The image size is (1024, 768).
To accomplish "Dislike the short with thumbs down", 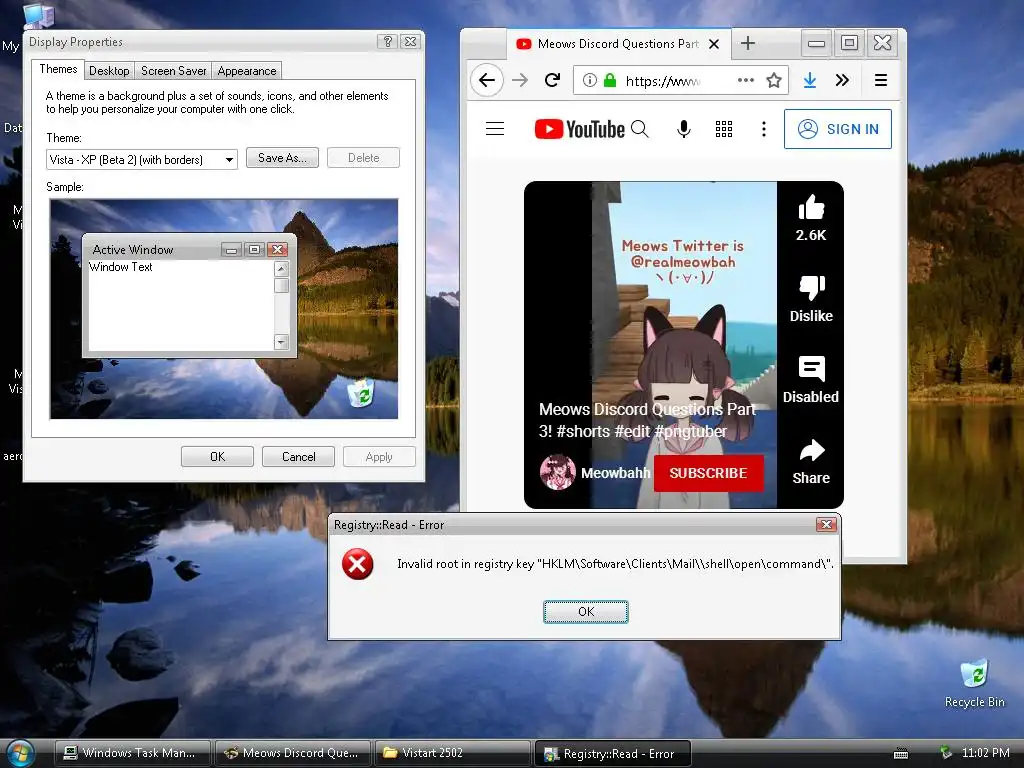I will coord(812,287).
